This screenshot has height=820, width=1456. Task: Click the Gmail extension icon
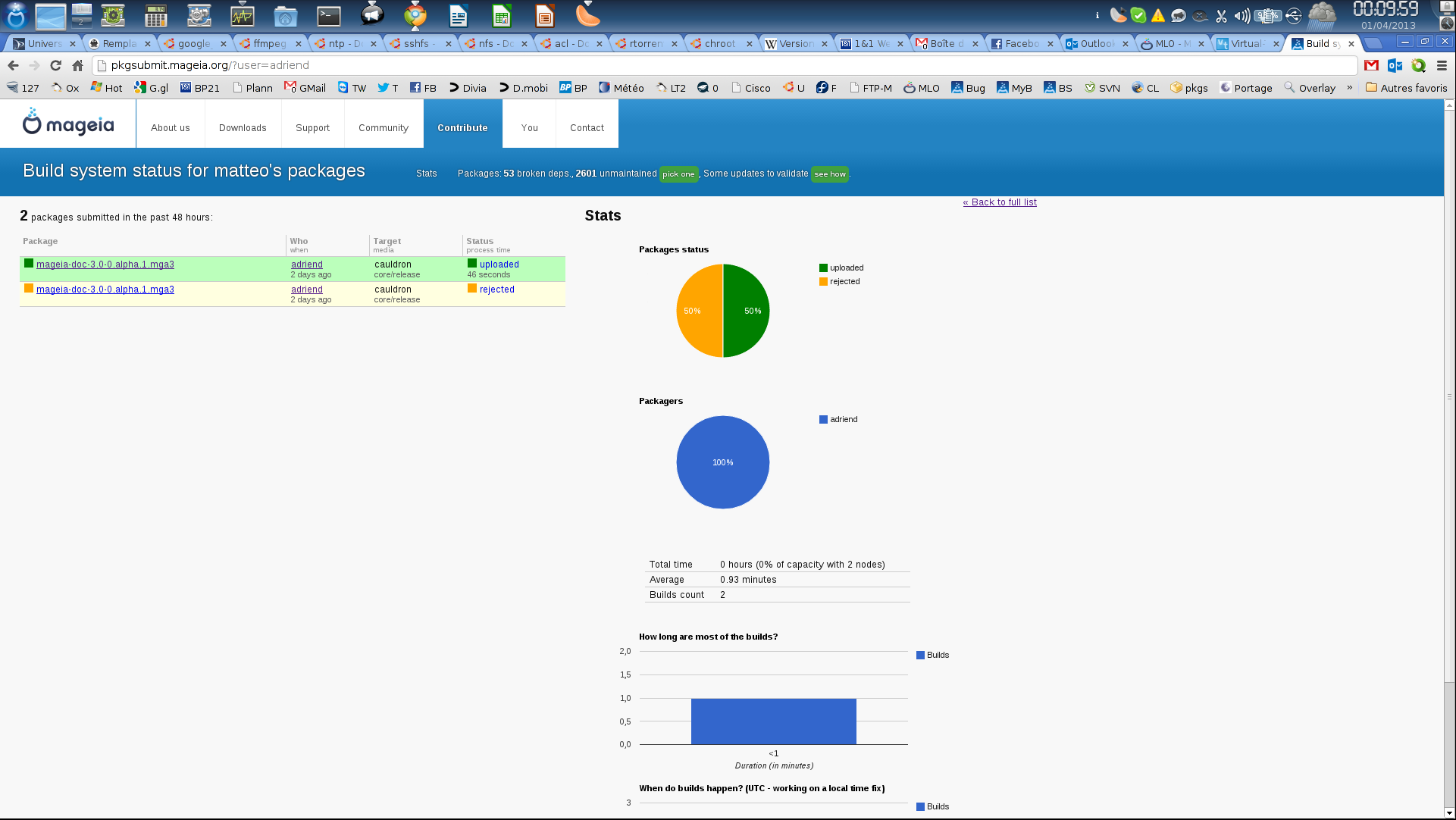point(1371,65)
